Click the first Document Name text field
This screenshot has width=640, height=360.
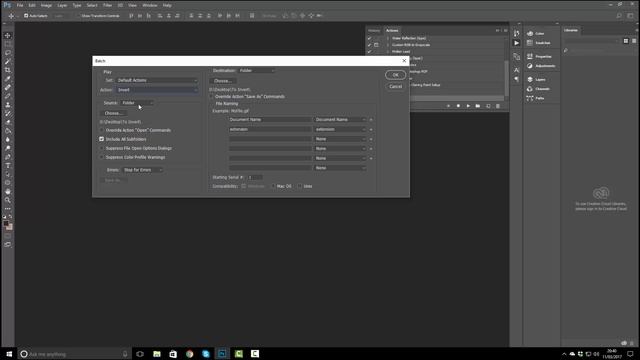[x=270, y=120]
